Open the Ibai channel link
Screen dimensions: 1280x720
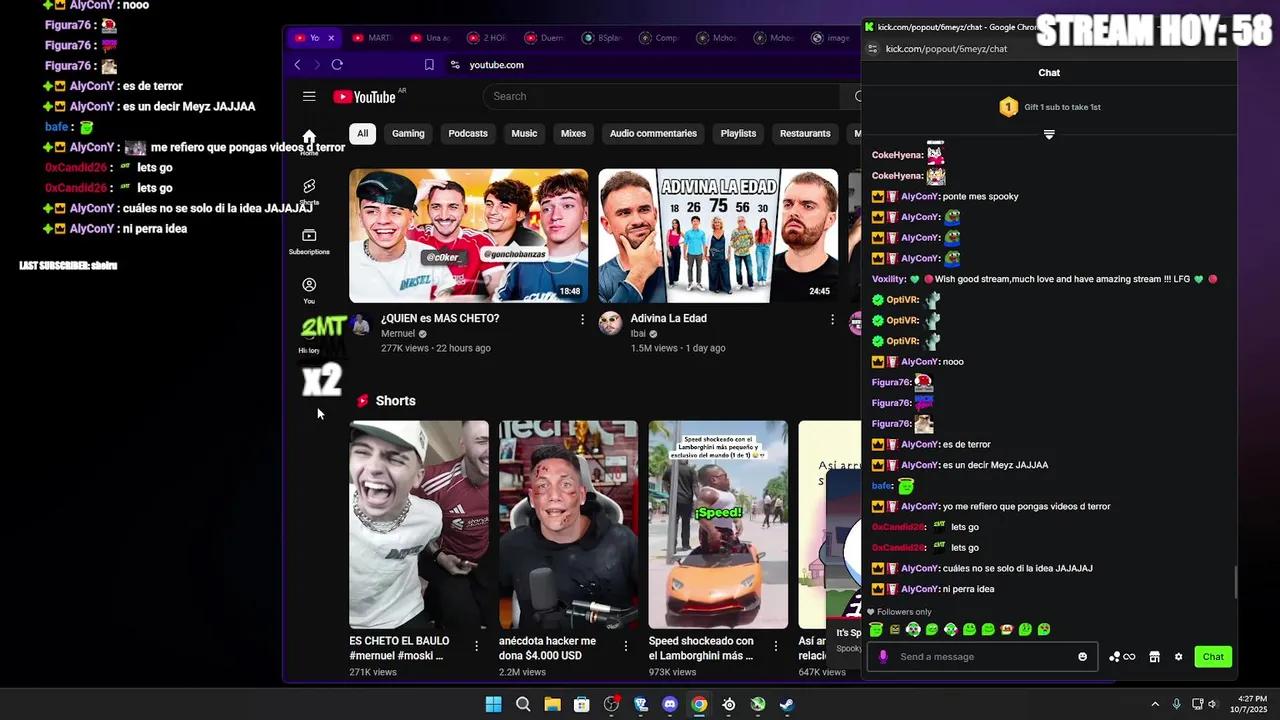coord(638,334)
